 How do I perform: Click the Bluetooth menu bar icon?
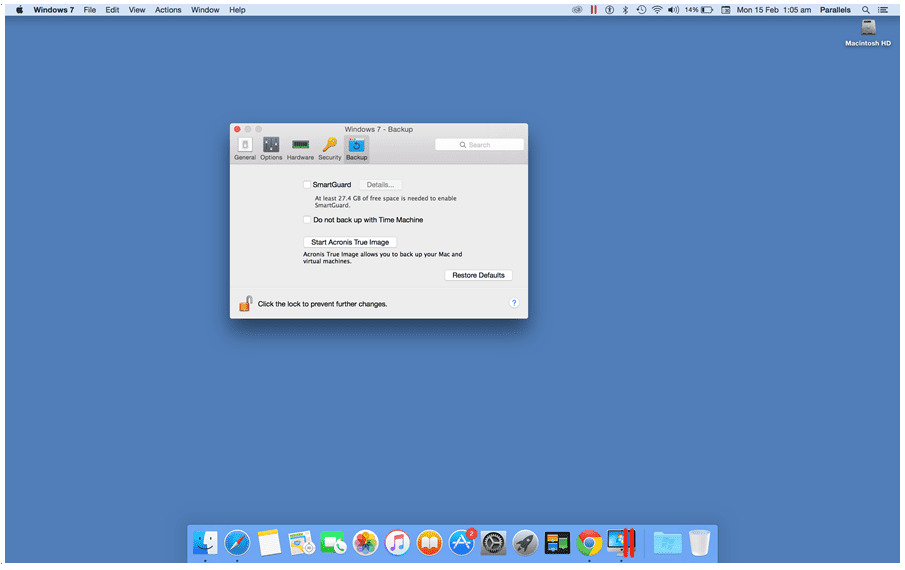pyautogui.click(x=625, y=10)
